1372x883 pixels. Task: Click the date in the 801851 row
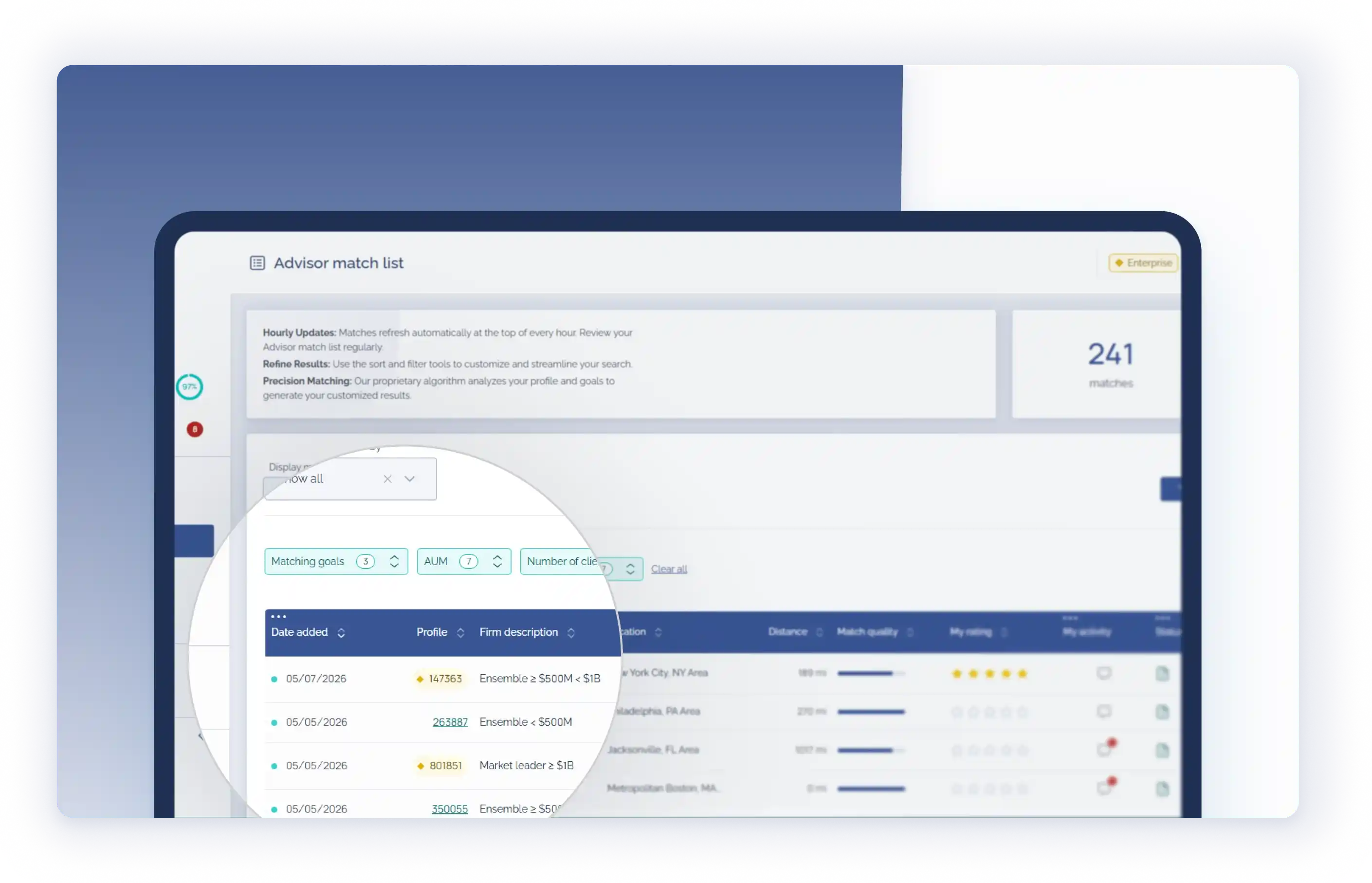(316, 766)
